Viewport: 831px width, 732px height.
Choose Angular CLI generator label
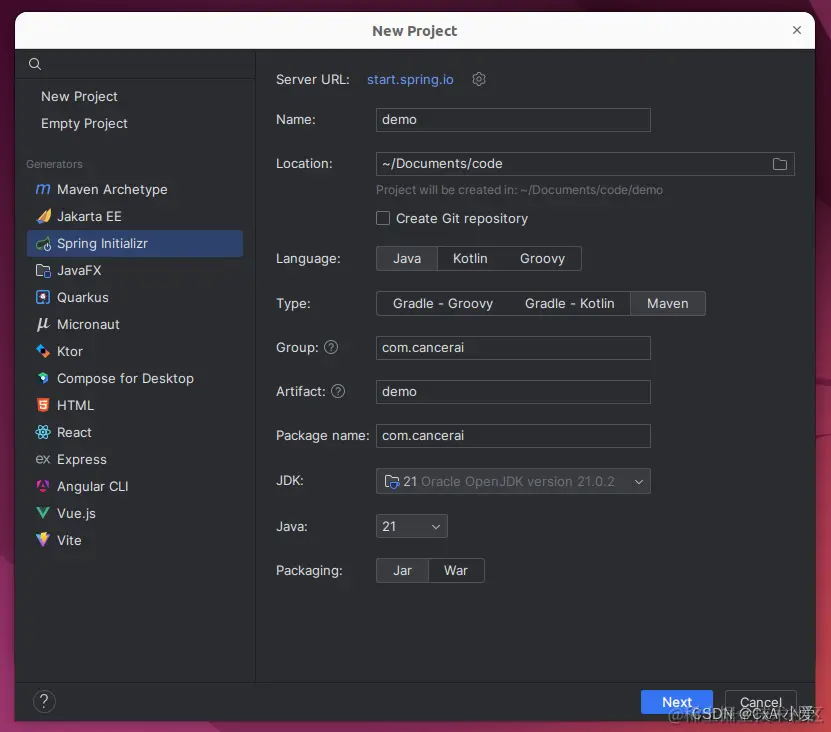click(x=92, y=487)
